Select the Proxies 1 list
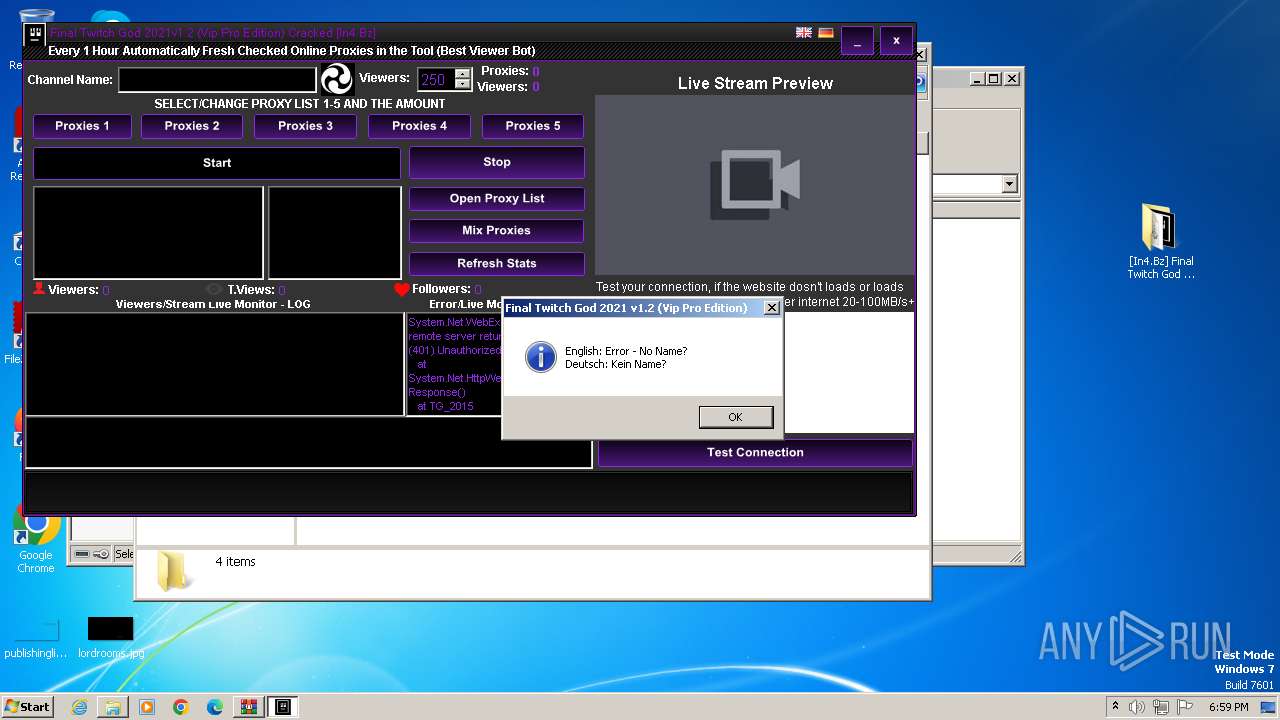1280x720 pixels. [x=82, y=126]
